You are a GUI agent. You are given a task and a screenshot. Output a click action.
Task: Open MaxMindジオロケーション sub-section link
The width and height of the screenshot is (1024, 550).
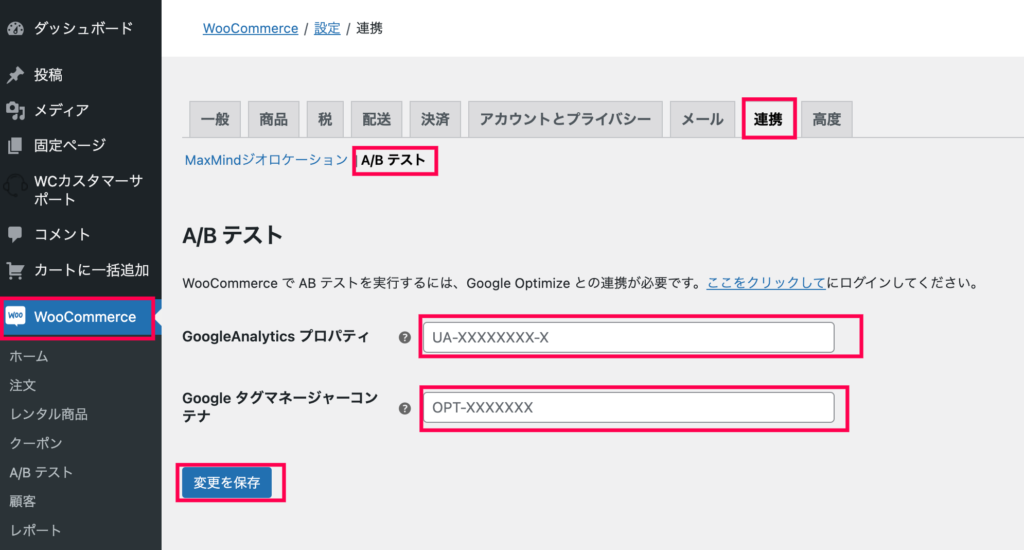(x=266, y=160)
